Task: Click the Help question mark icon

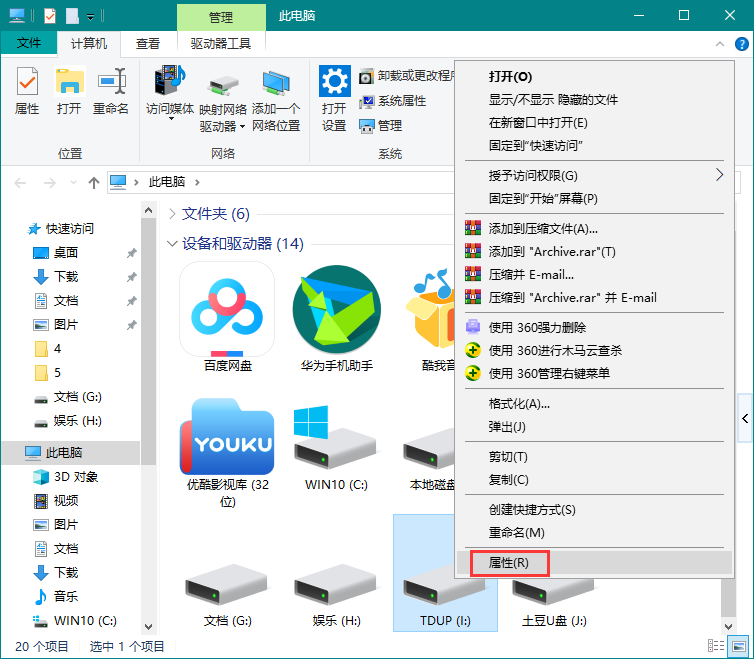Action: (x=741, y=44)
